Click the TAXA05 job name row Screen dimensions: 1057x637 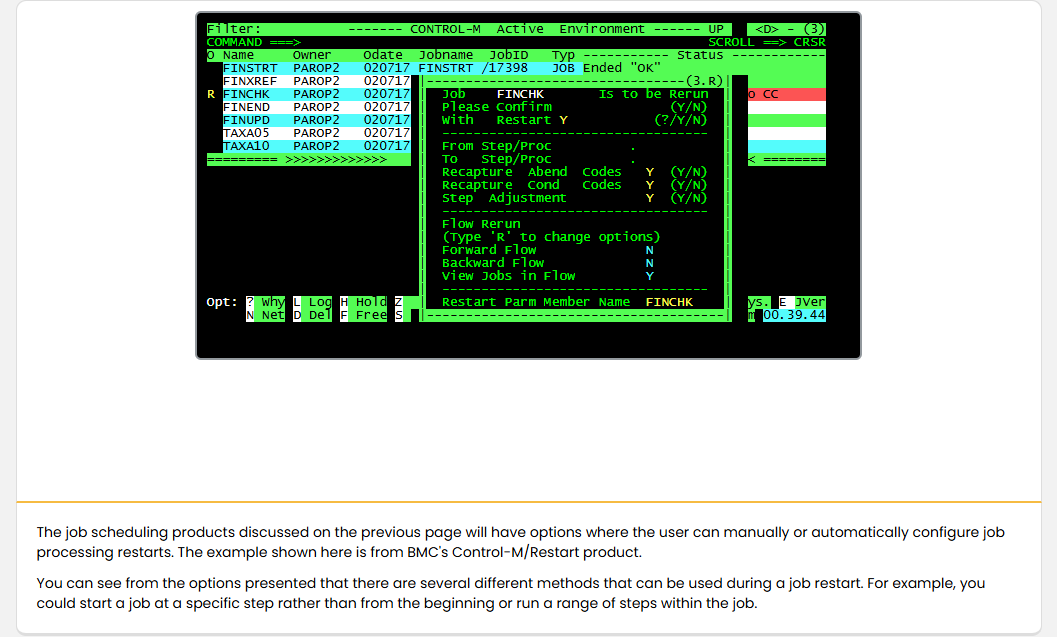(x=246, y=133)
